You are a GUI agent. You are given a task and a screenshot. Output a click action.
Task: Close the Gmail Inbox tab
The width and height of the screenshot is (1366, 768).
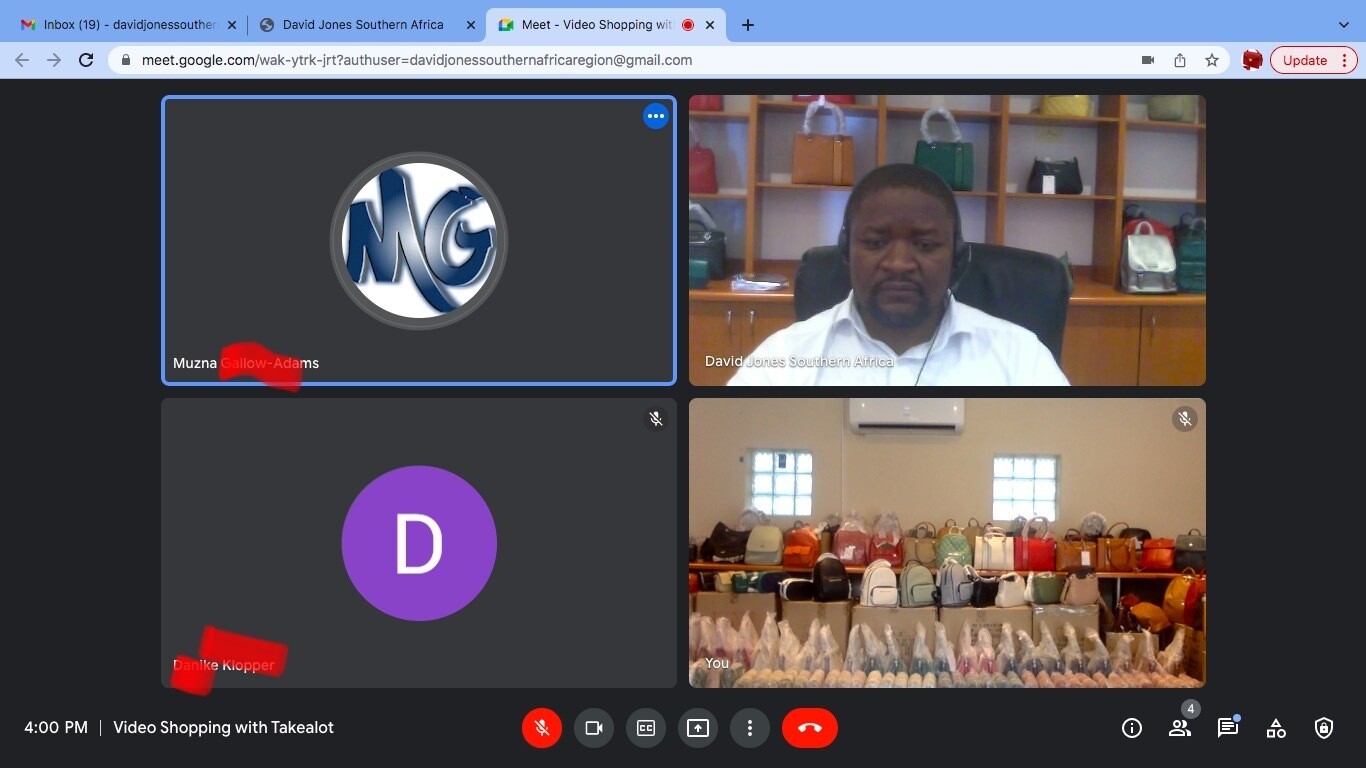point(233,25)
